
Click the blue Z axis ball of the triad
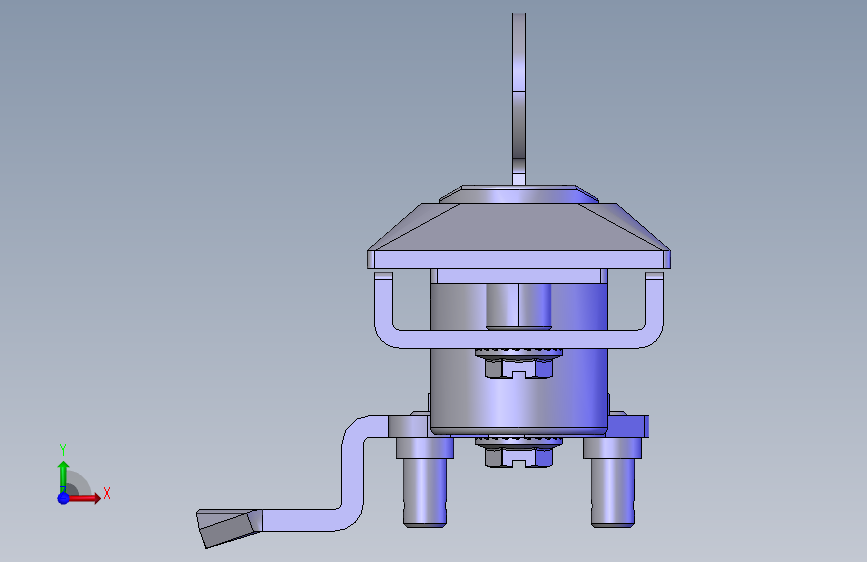pos(63,498)
